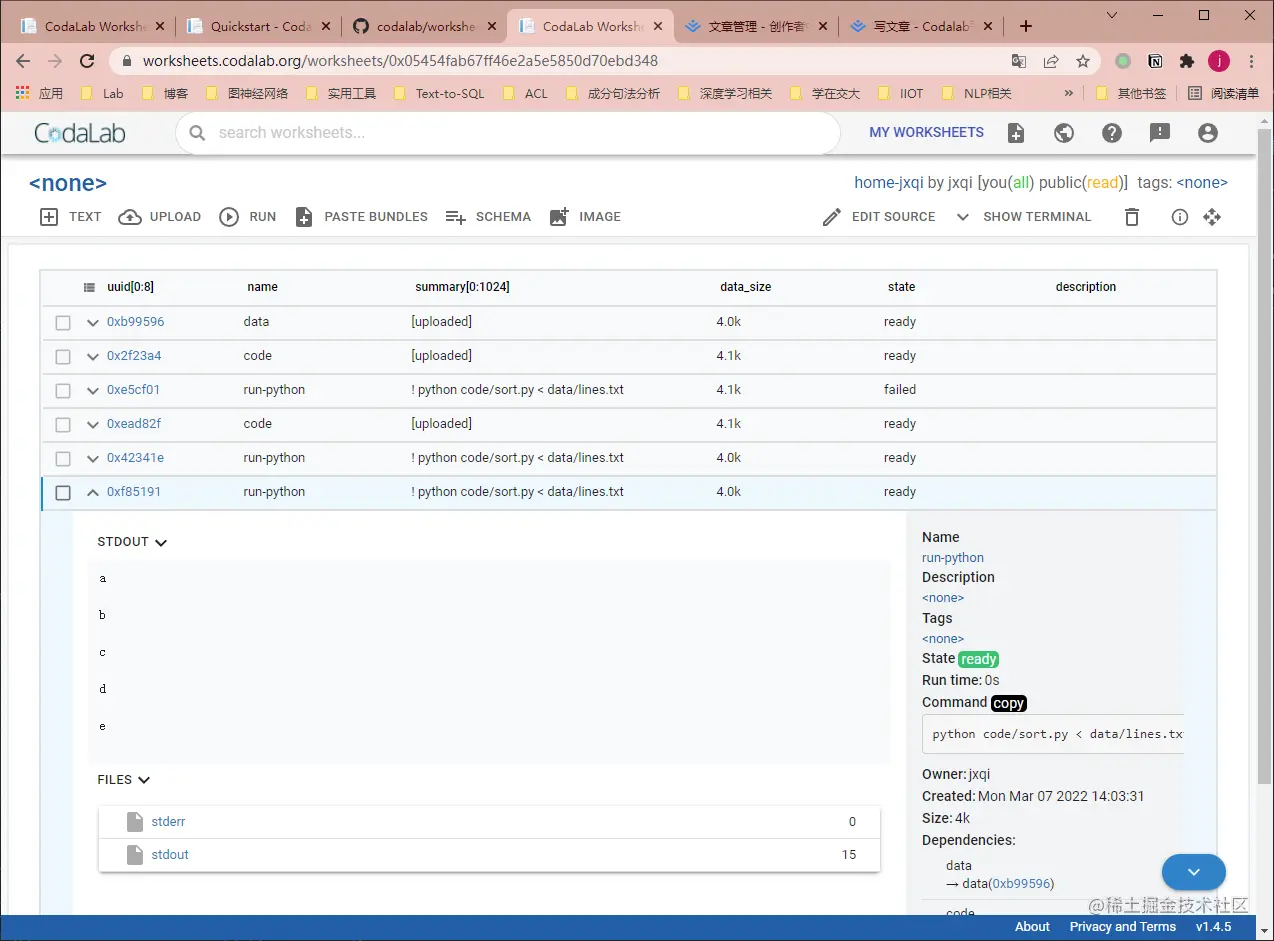
Task: Click the browser address bar URL
Action: [x=400, y=61]
